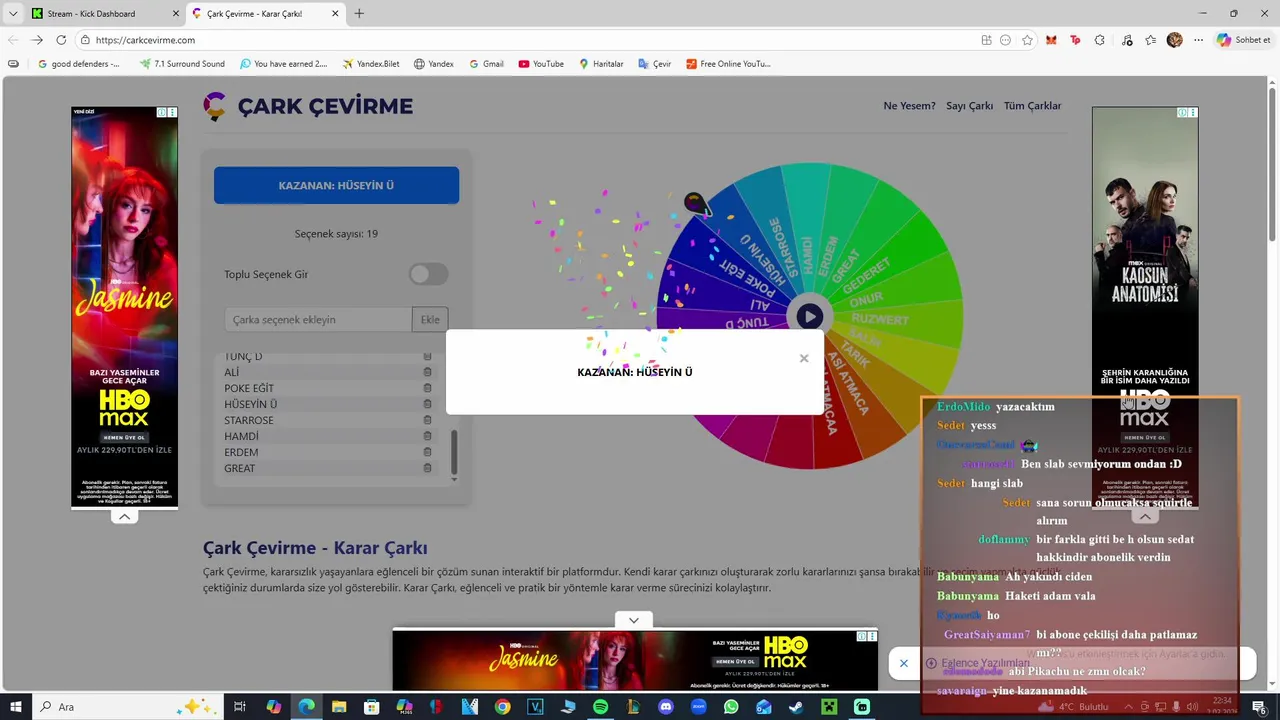Open the Tüm Çarklar menu link
Viewport: 1280px width, 720px height.
(x=1032, y=106)
